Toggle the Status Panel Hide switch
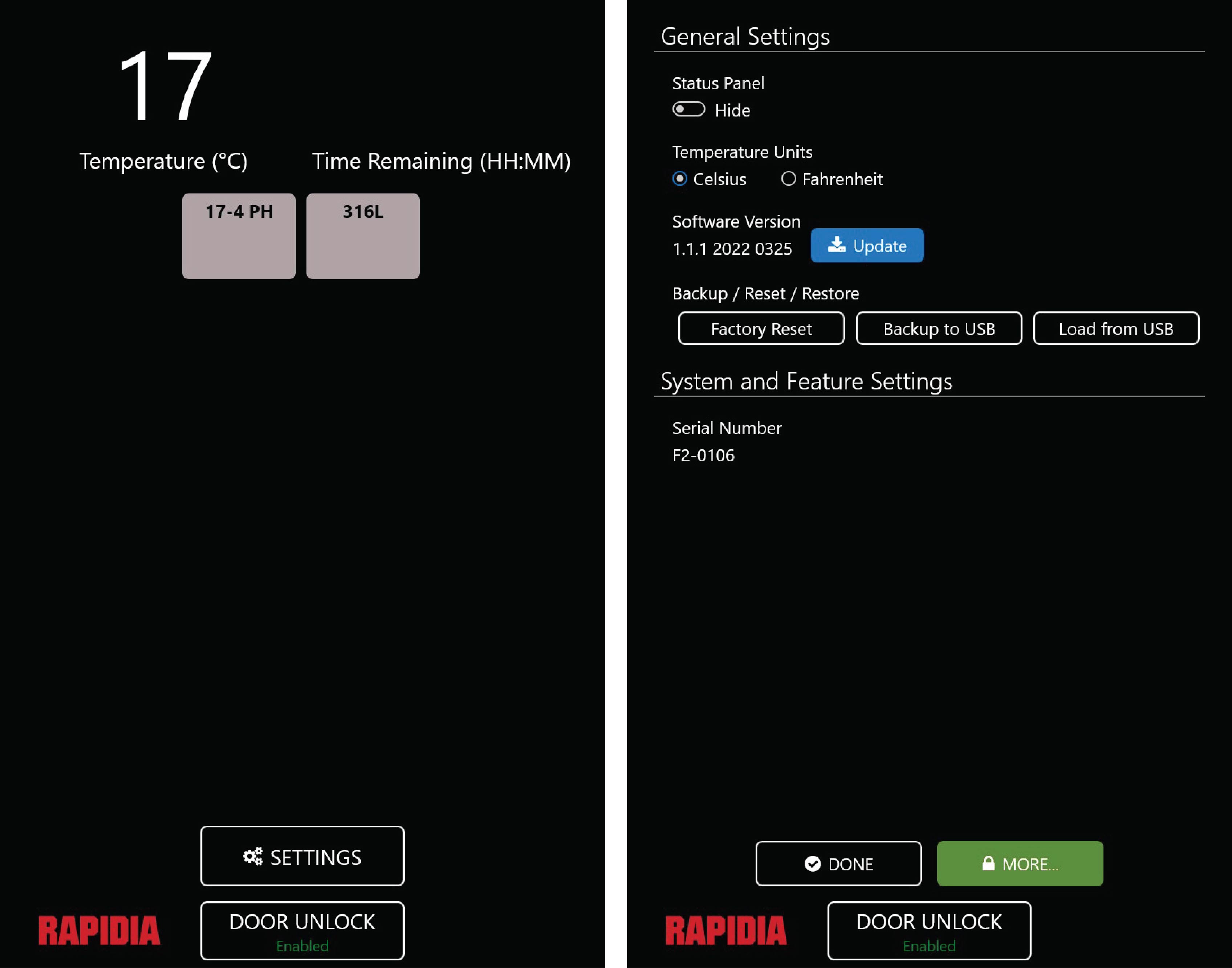 point(688,109)
